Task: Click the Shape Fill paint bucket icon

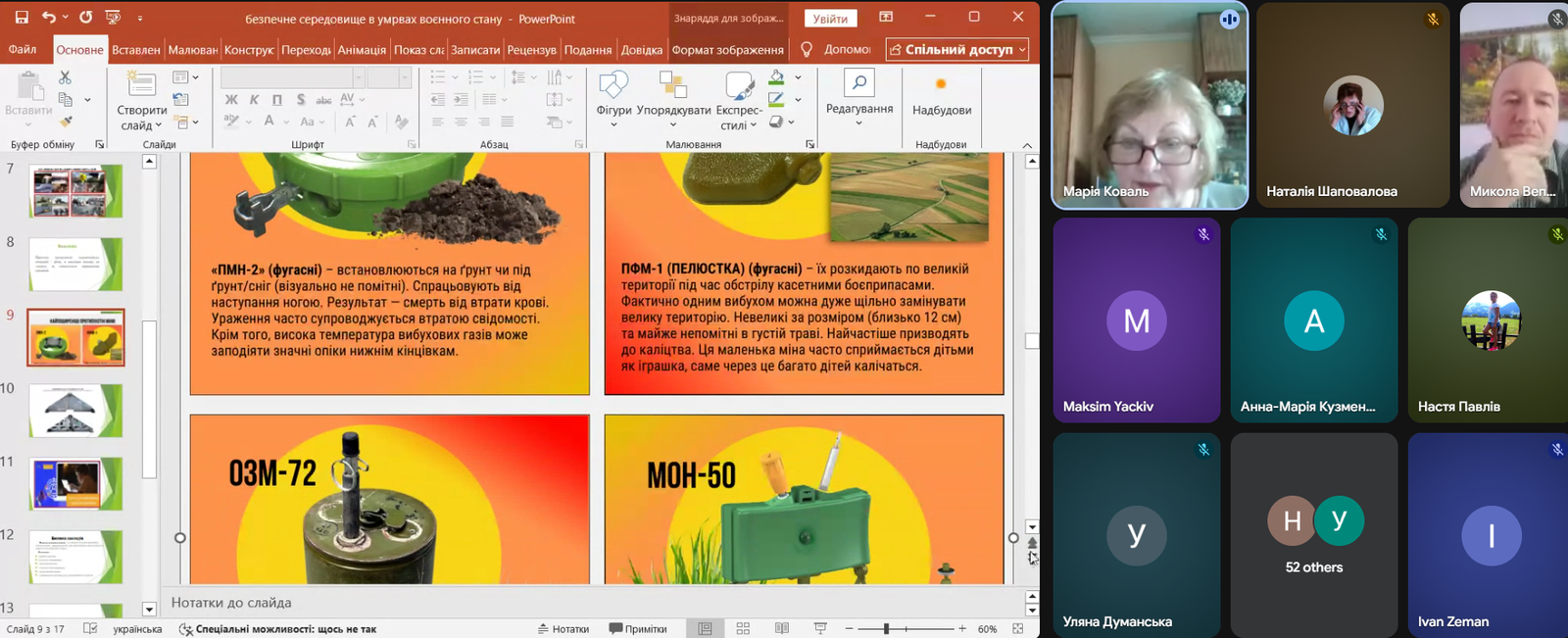Action: 776,77
